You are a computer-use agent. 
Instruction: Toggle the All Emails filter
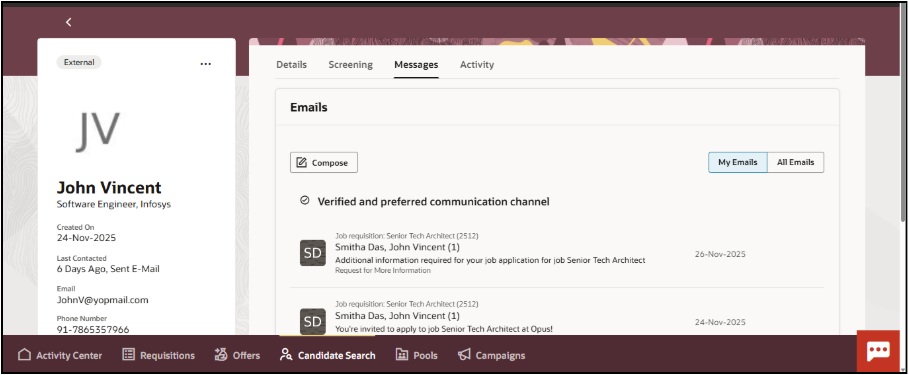[x=795, y=162]
